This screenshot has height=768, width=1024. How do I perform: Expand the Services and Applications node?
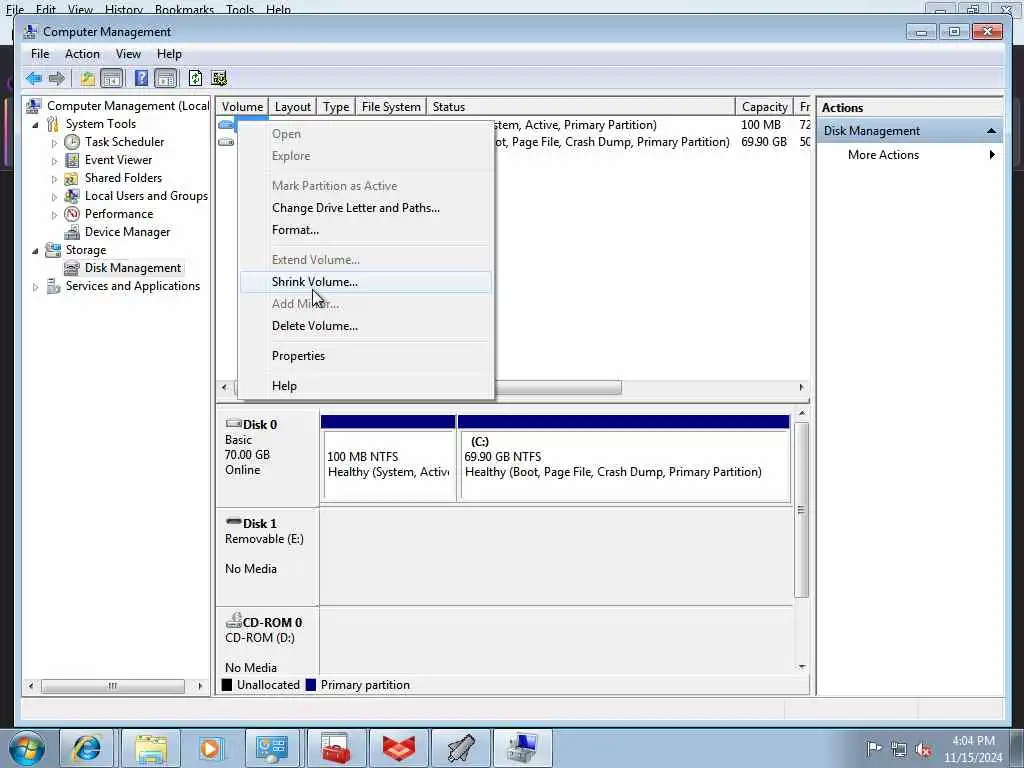point(35,287)
